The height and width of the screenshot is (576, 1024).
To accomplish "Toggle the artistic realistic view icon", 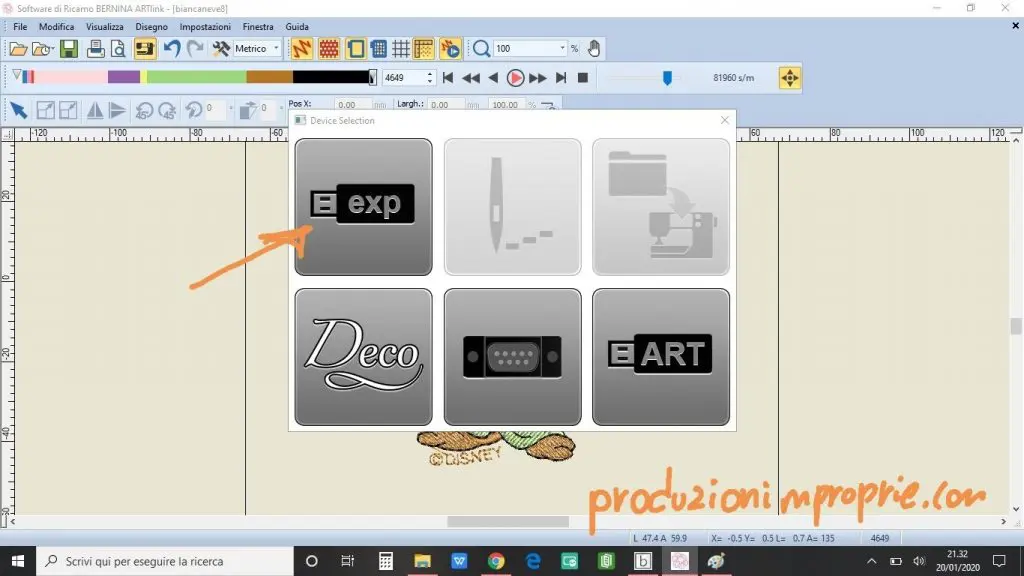I will click(328, 49).
